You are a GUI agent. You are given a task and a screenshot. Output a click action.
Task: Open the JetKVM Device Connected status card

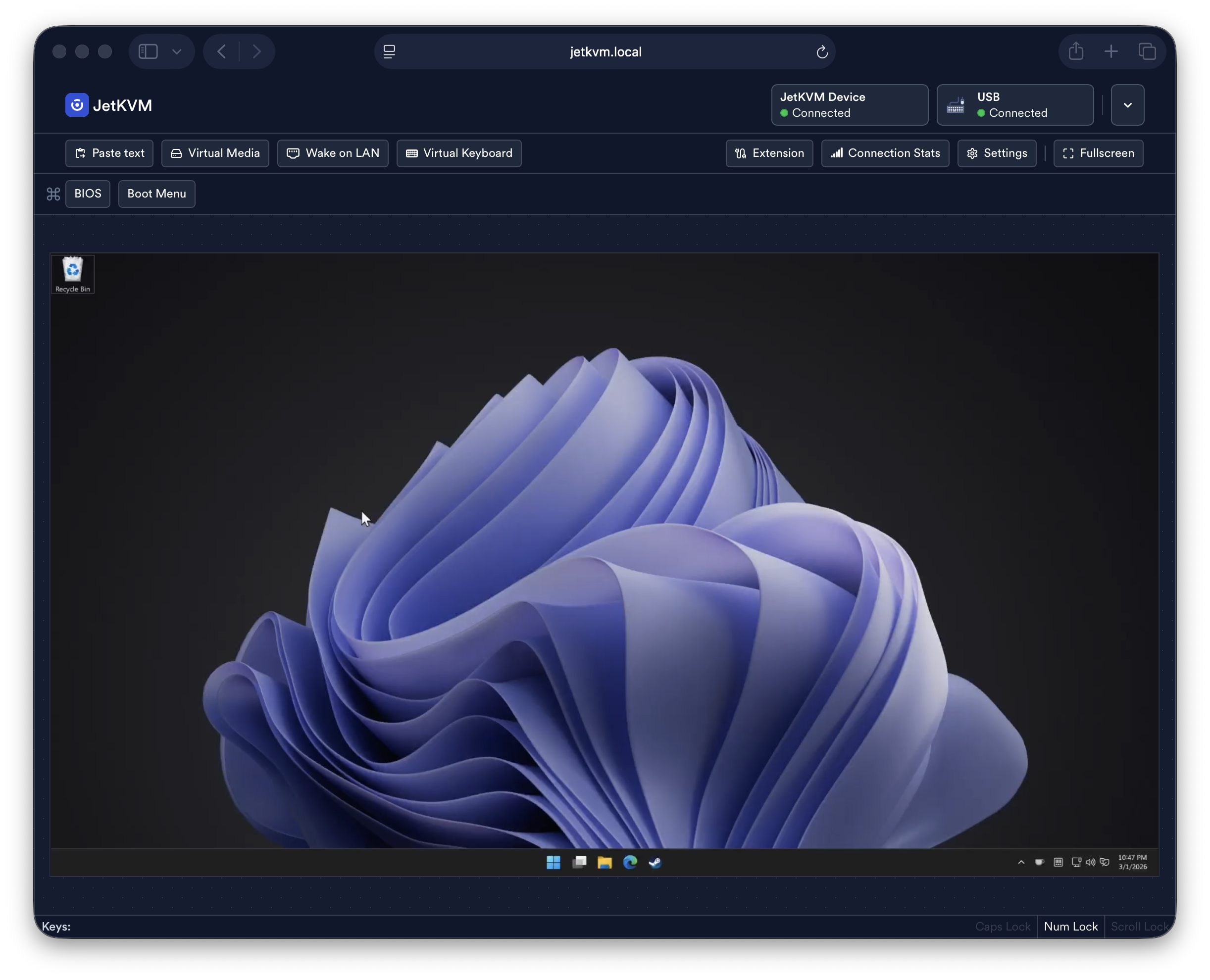tap(850, 105)
